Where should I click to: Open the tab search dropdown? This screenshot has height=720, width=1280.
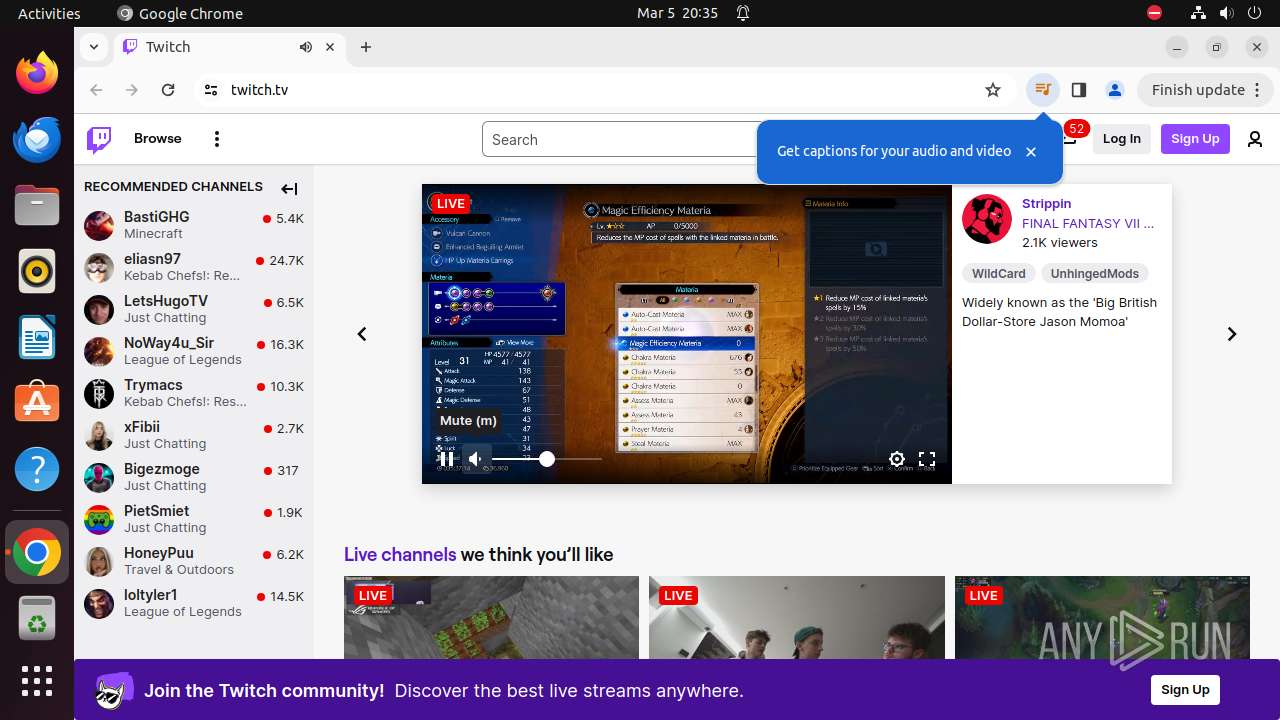(x=94, y=47)
